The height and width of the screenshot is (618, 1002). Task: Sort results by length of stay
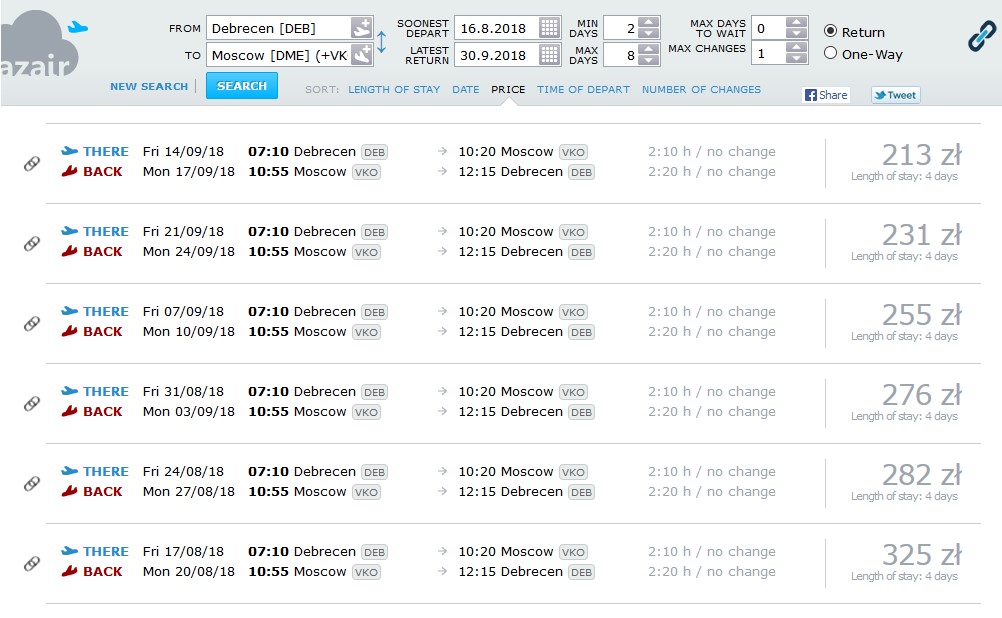click(394, 89)
